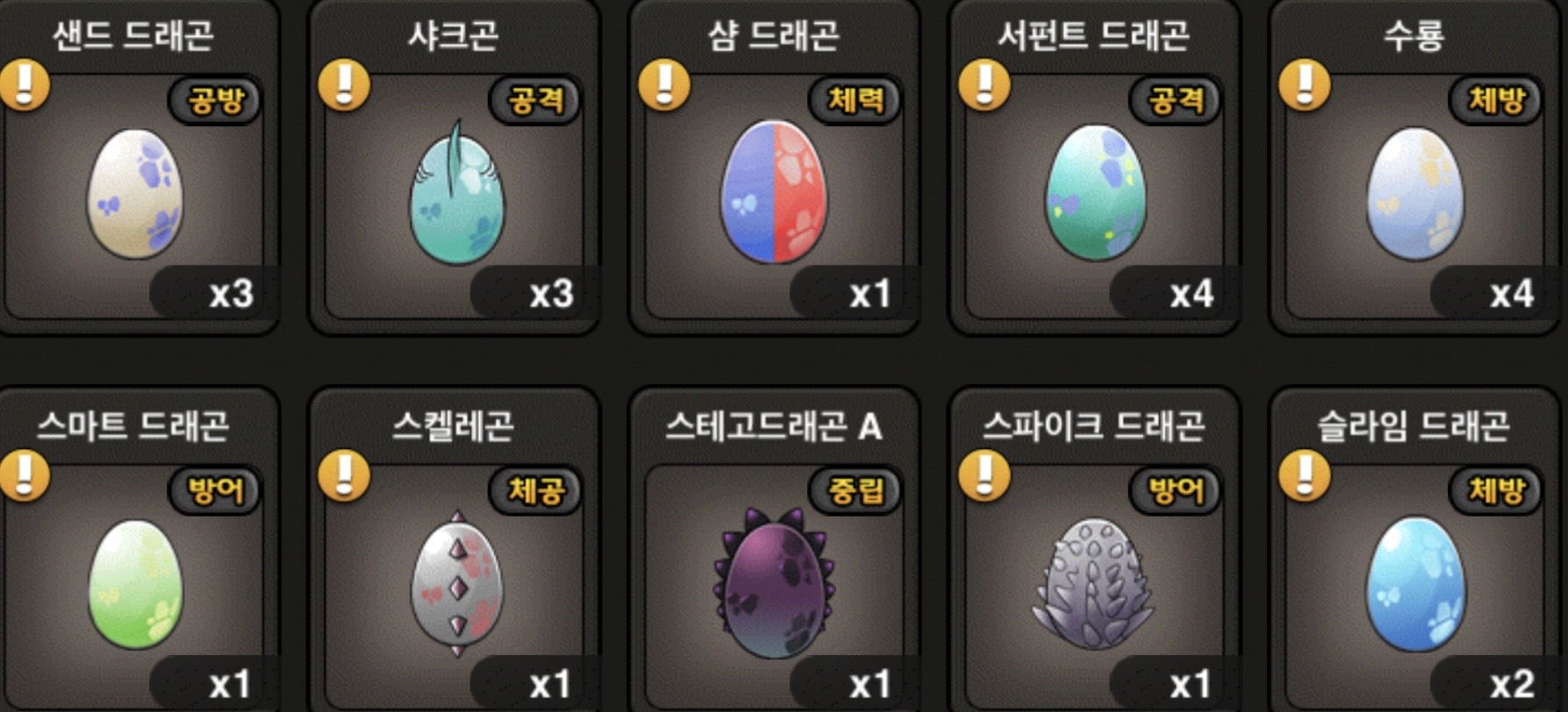
Task: Select the spiked 스켈레곤 egg
Action: (x=457, y=583)
